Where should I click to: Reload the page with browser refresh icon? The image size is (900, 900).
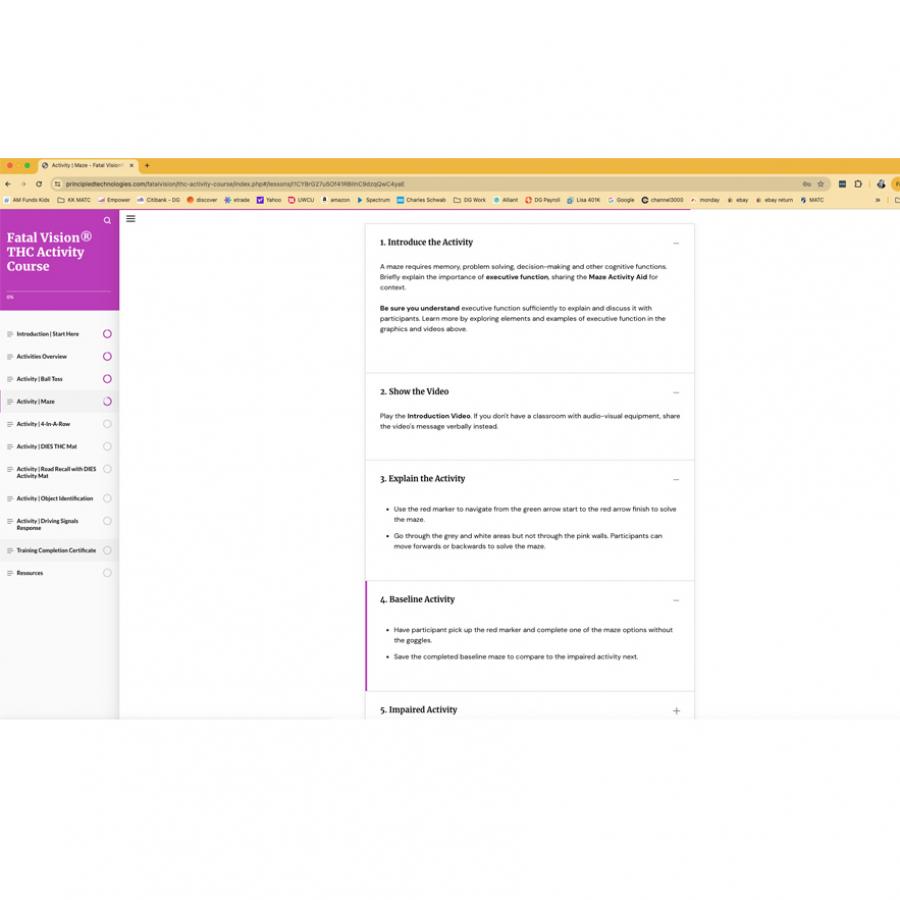point(39,184)
